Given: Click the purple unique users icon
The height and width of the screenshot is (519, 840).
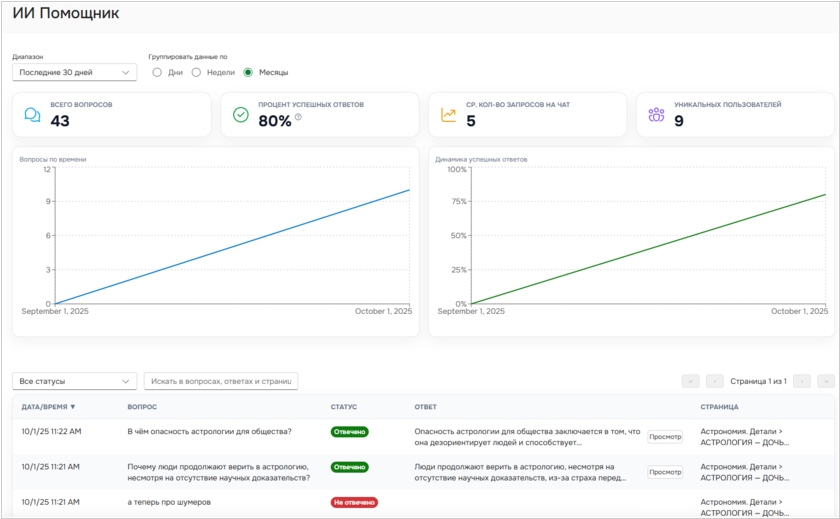Looking at the screenshot, I should pyautogui.click(x=656, y=115).
